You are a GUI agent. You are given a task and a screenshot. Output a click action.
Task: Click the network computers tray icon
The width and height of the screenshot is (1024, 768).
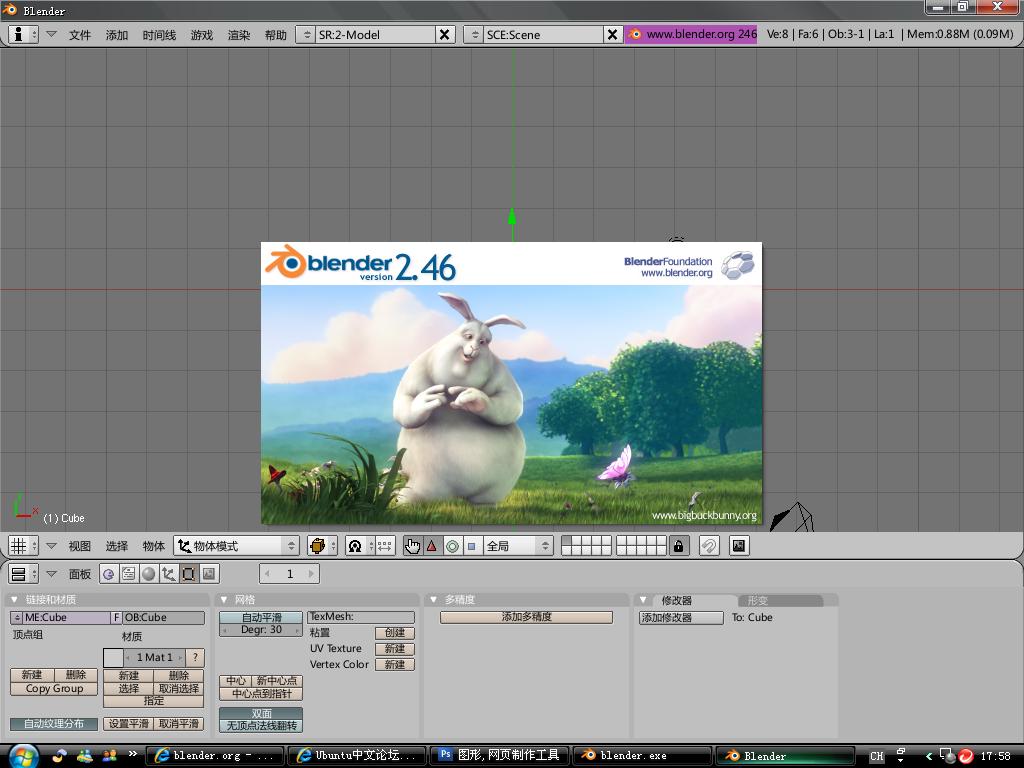[x=947, y=756]
